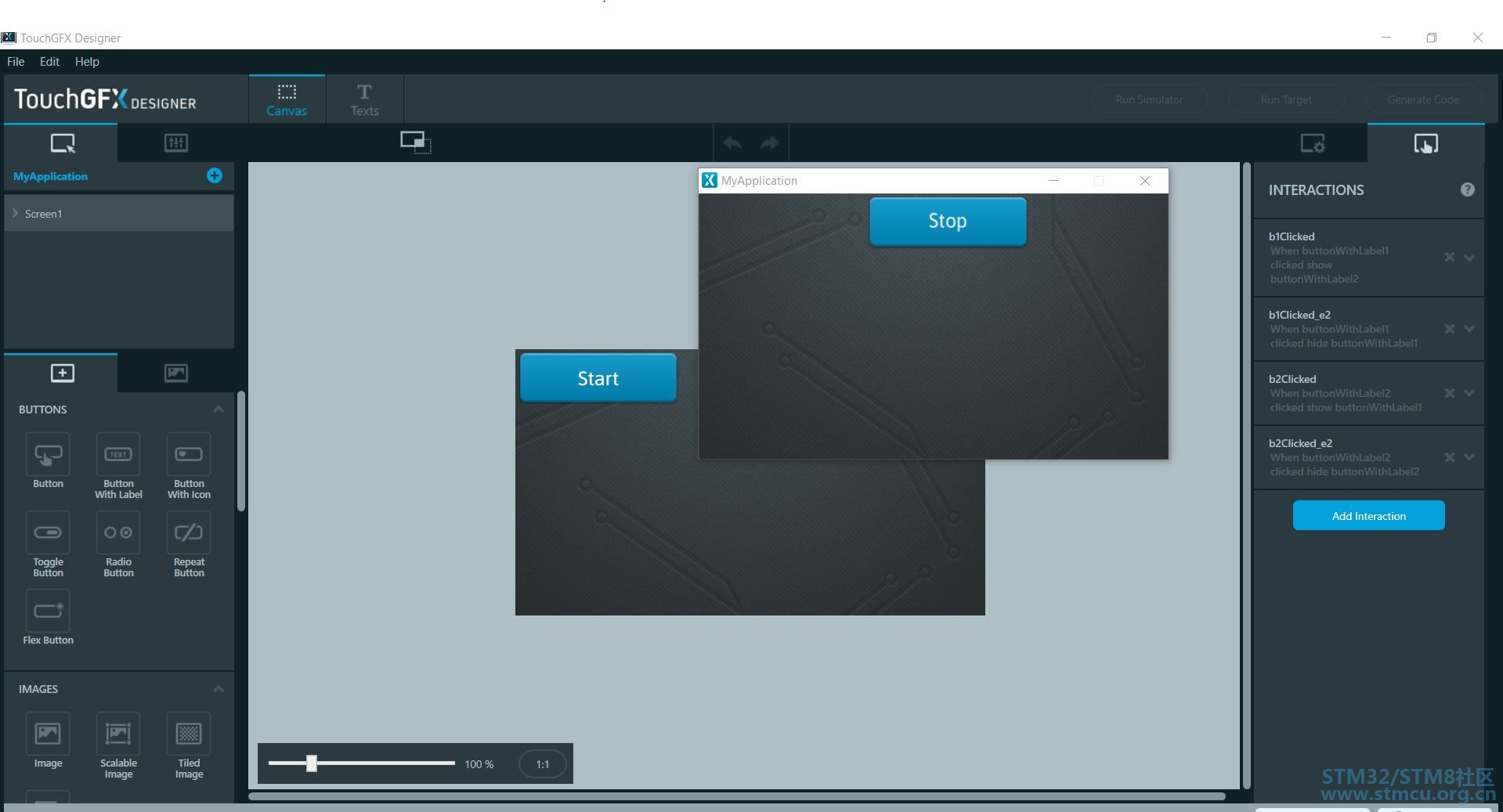1503x812 pixels.
Task: Click the canvas vertical scrollbar
Action: pos(1246,475)
